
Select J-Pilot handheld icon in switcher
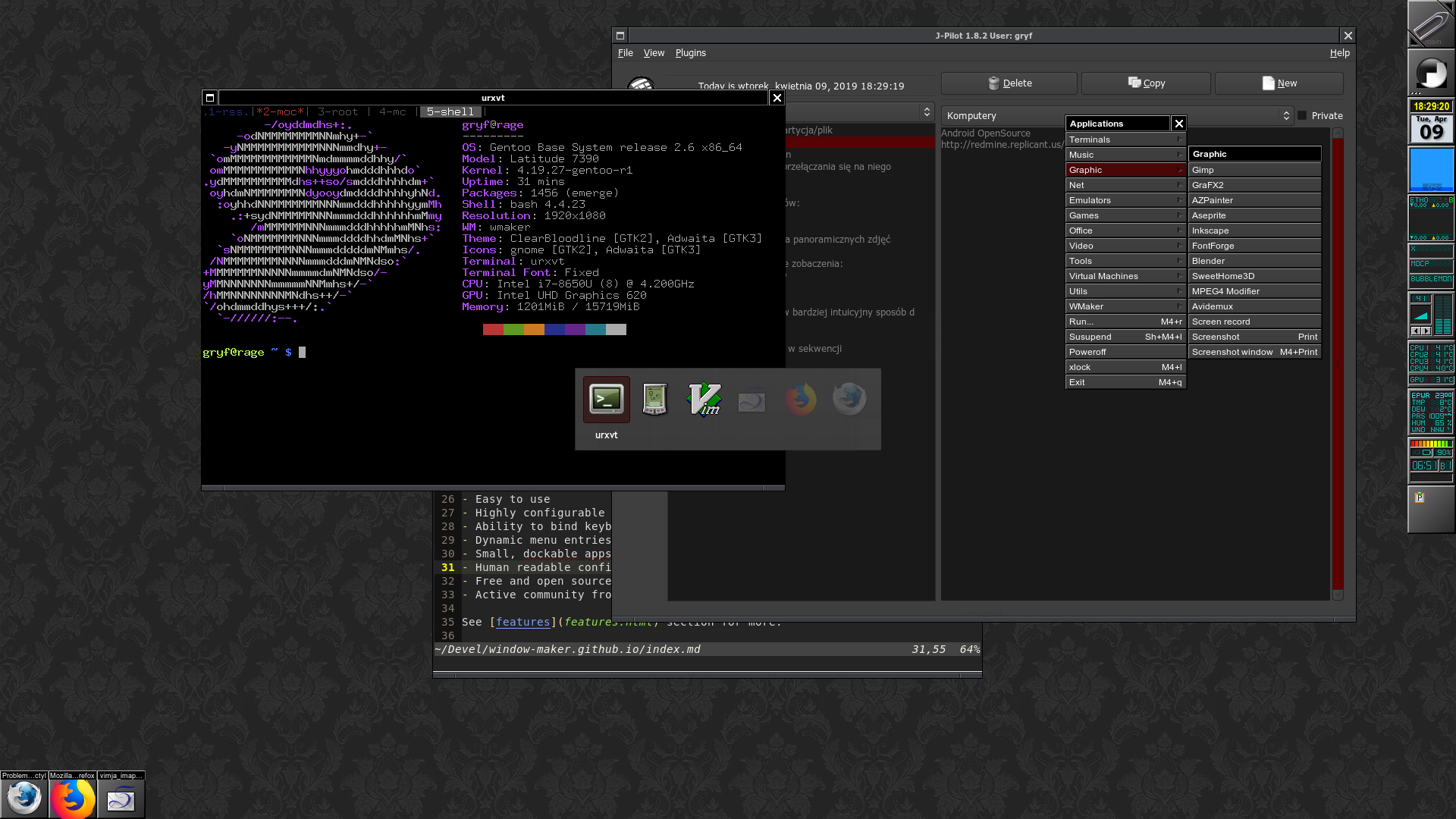[654, 400]
